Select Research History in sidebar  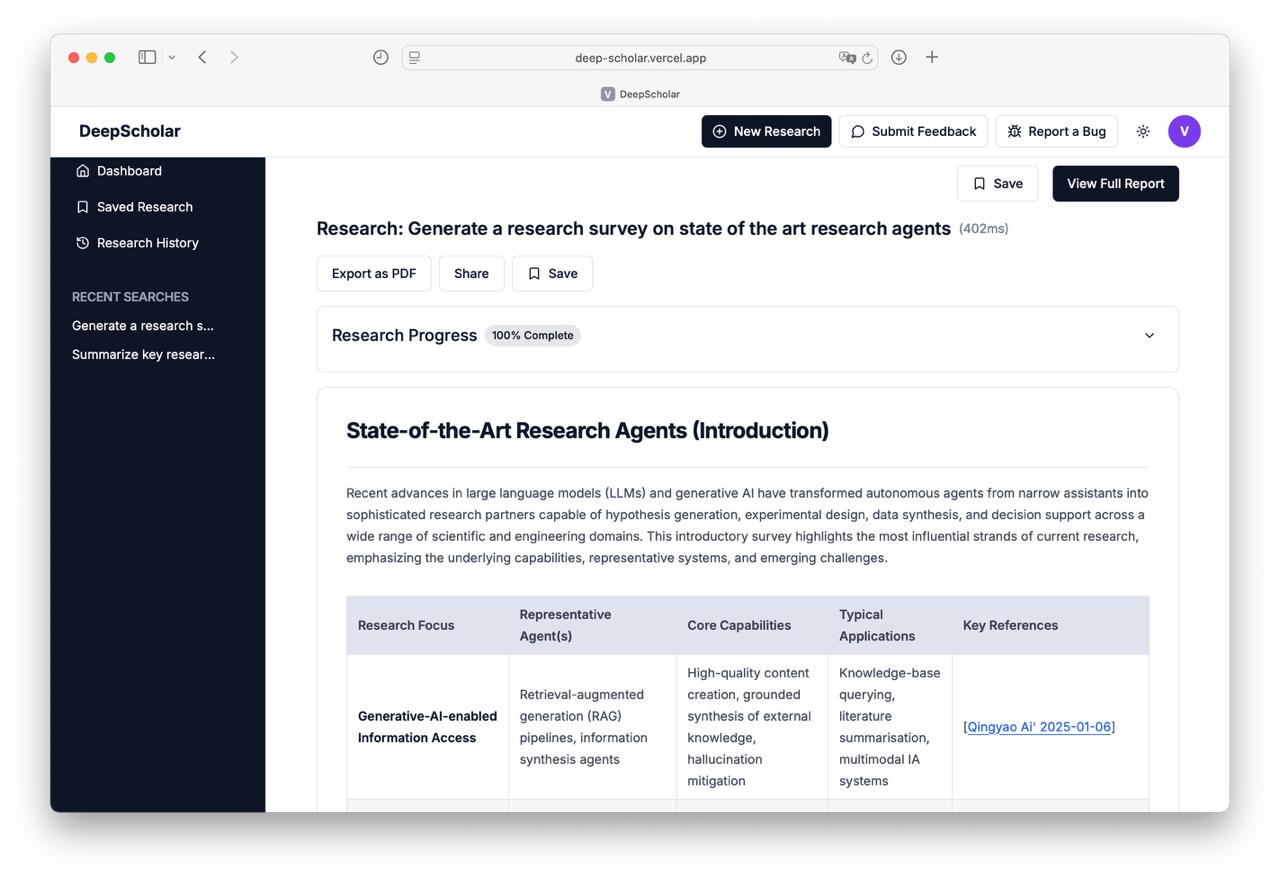click(147, 243)
